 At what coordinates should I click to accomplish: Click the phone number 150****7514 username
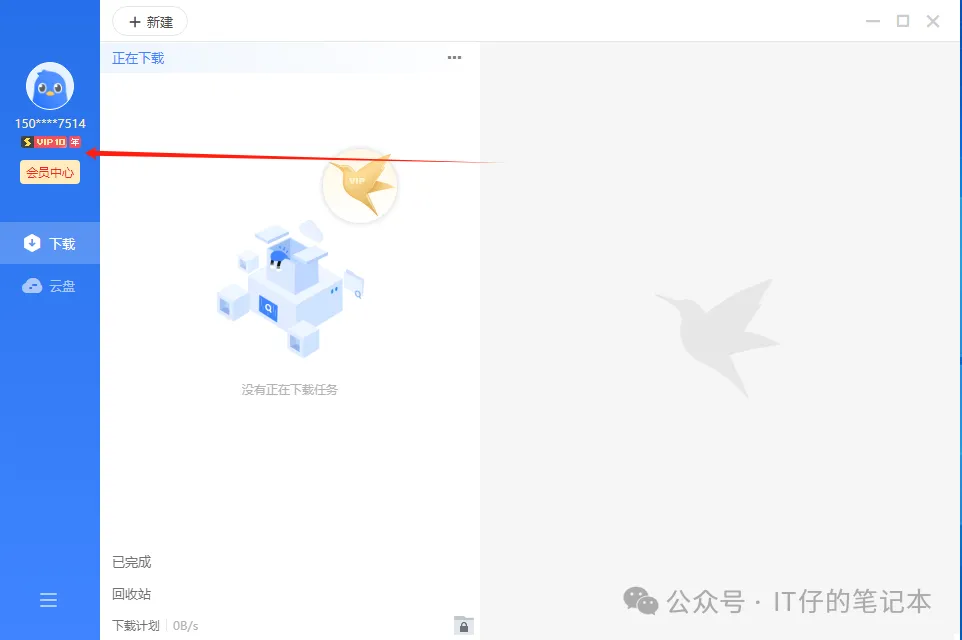50,123
